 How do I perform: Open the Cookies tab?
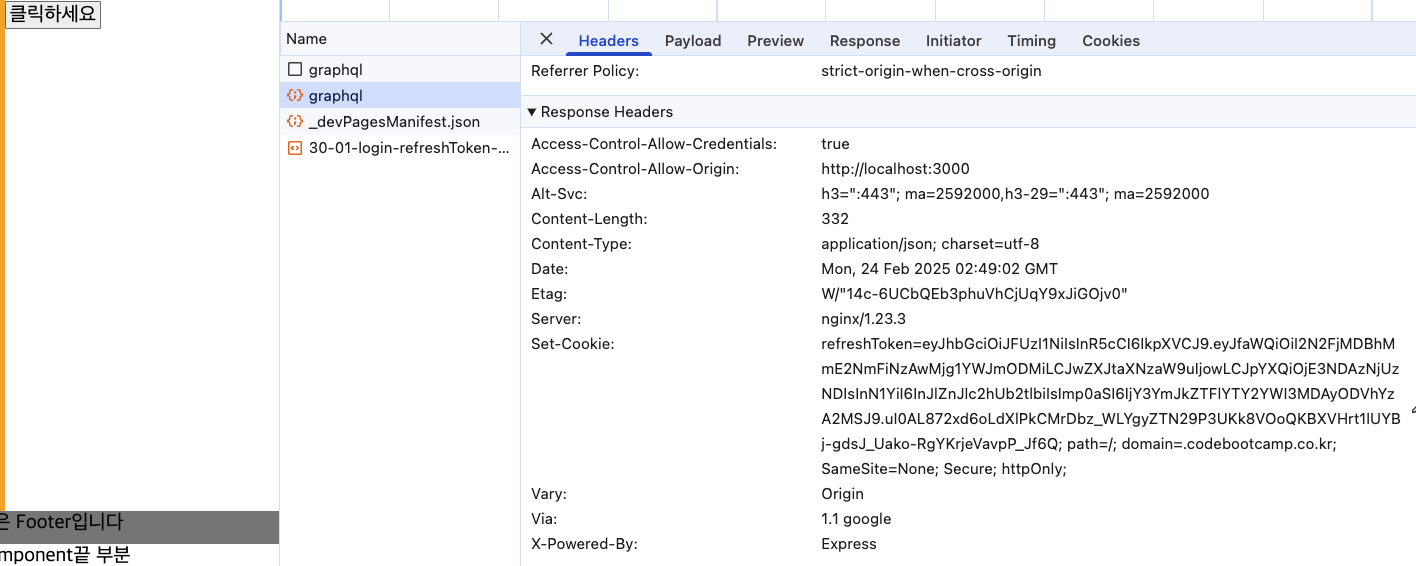(x=1111, y=41)
